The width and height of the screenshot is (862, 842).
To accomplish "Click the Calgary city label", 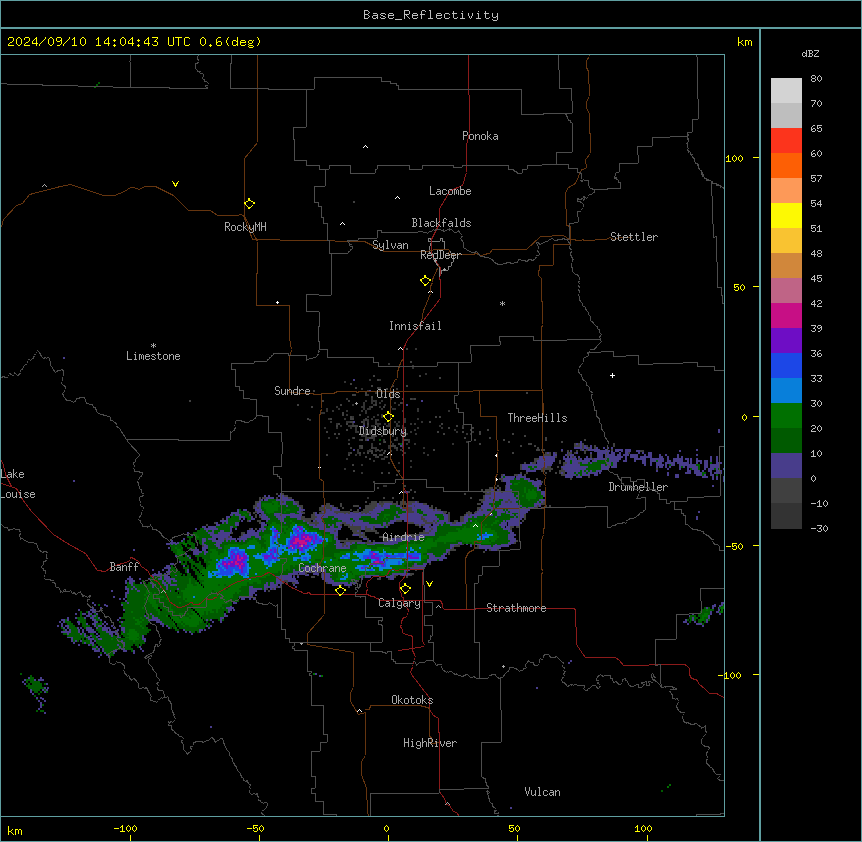I will click(399, 603).
